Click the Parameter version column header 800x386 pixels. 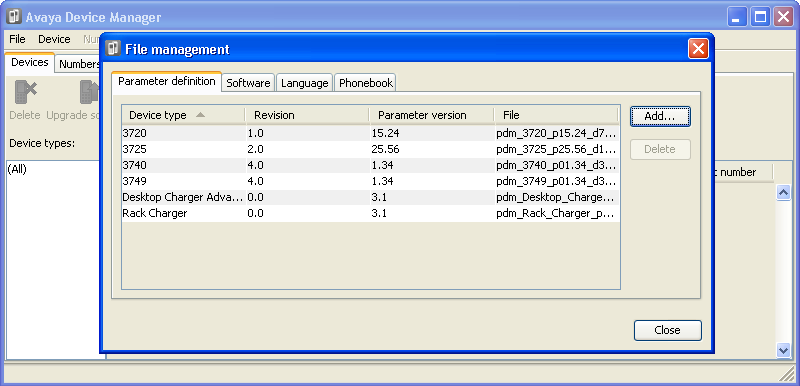(x=431, y=115)
